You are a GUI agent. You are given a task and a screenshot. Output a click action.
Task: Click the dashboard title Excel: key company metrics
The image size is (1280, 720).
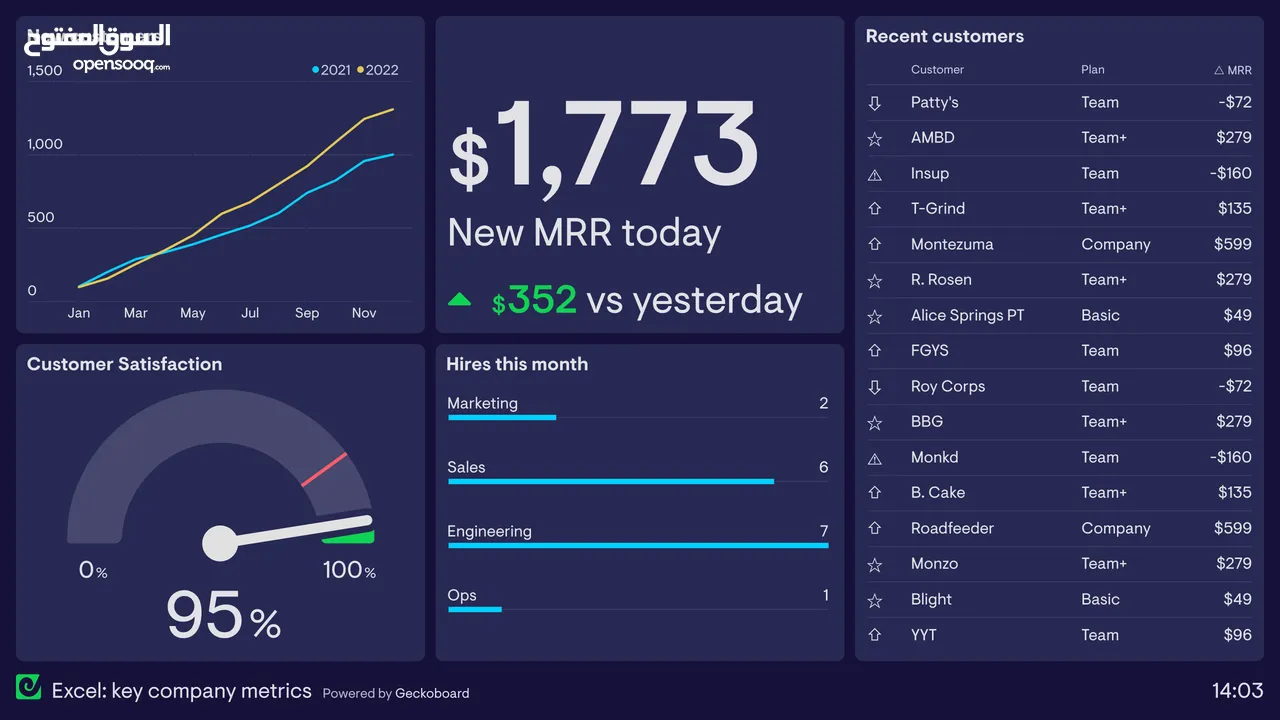coord(182,691)
